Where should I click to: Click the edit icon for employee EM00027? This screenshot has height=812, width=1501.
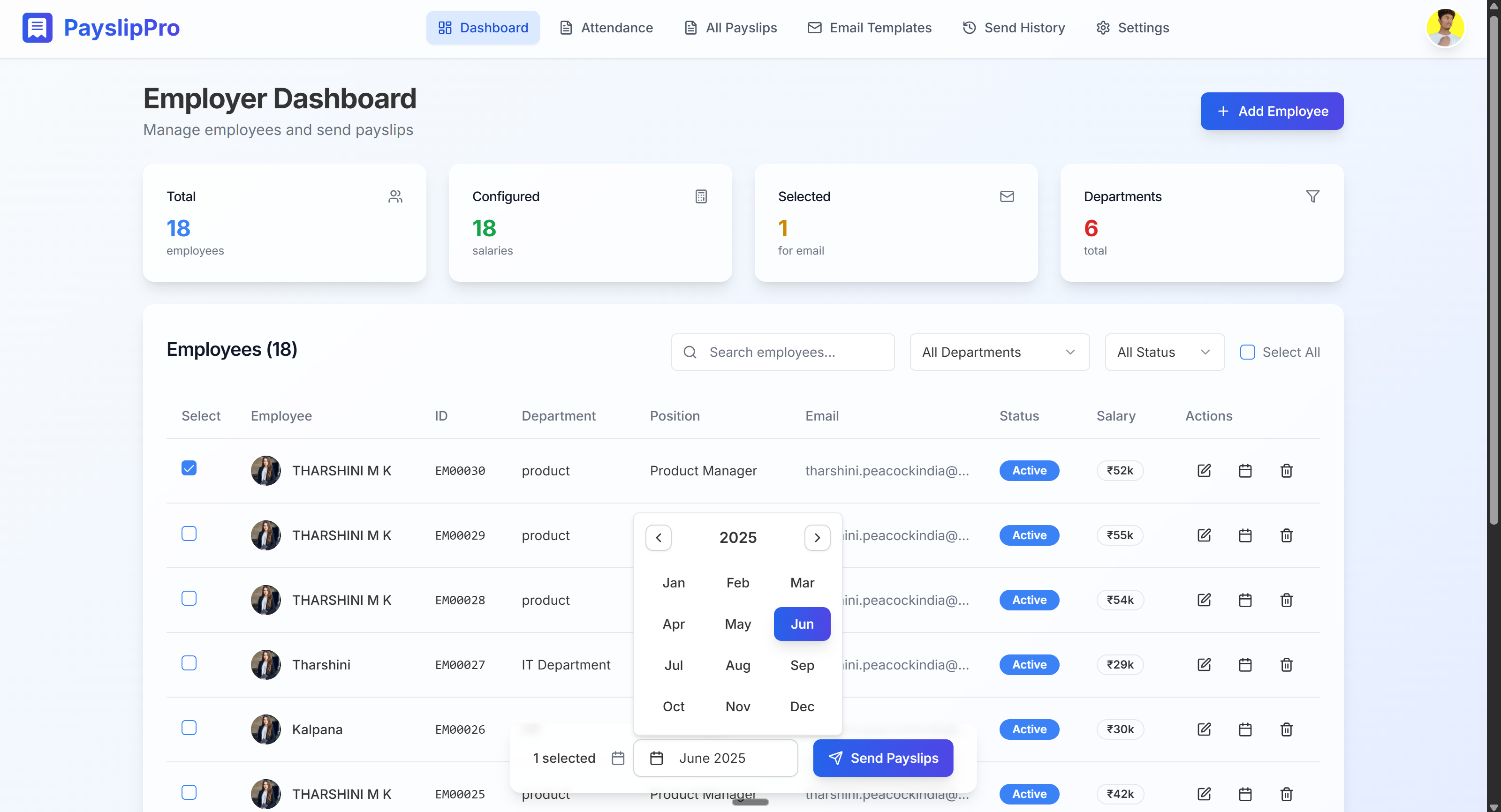1204,664
